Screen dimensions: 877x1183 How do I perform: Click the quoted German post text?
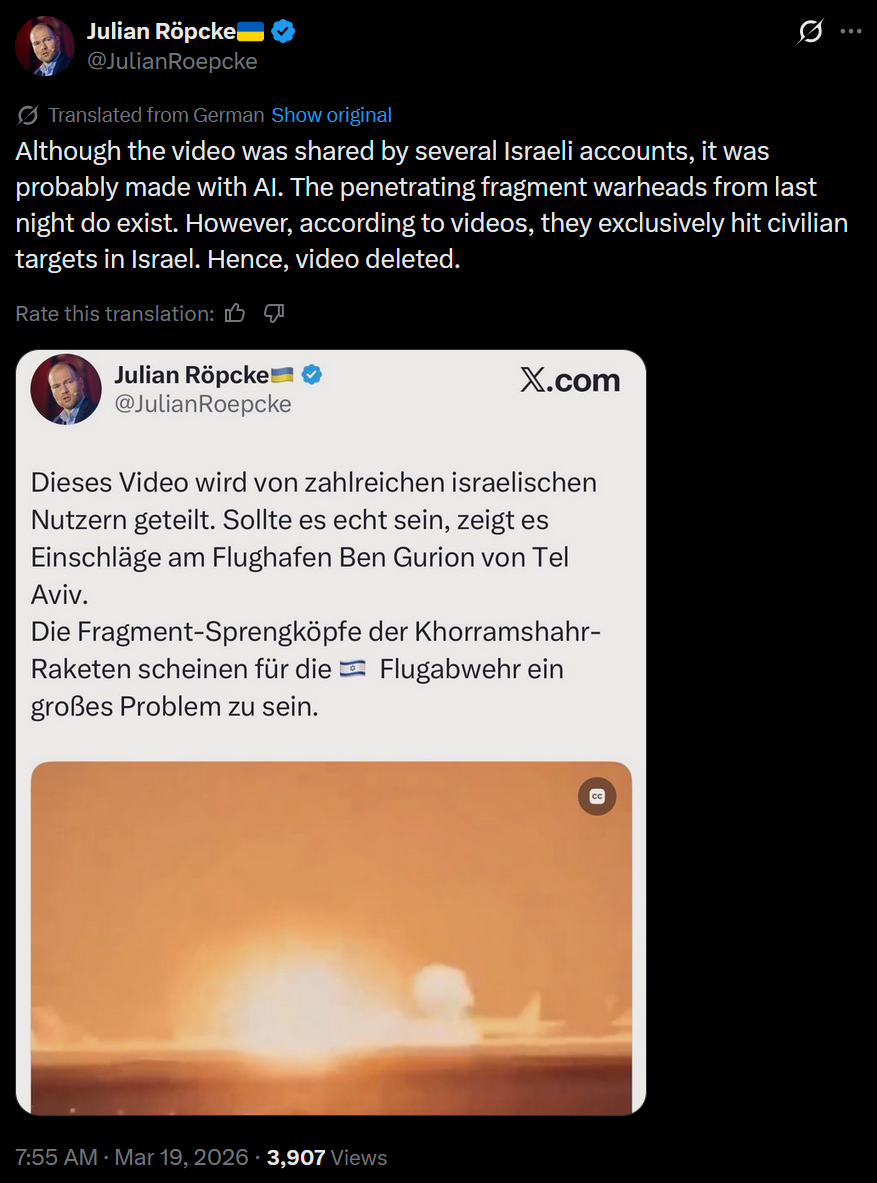(x=315, y=594)
